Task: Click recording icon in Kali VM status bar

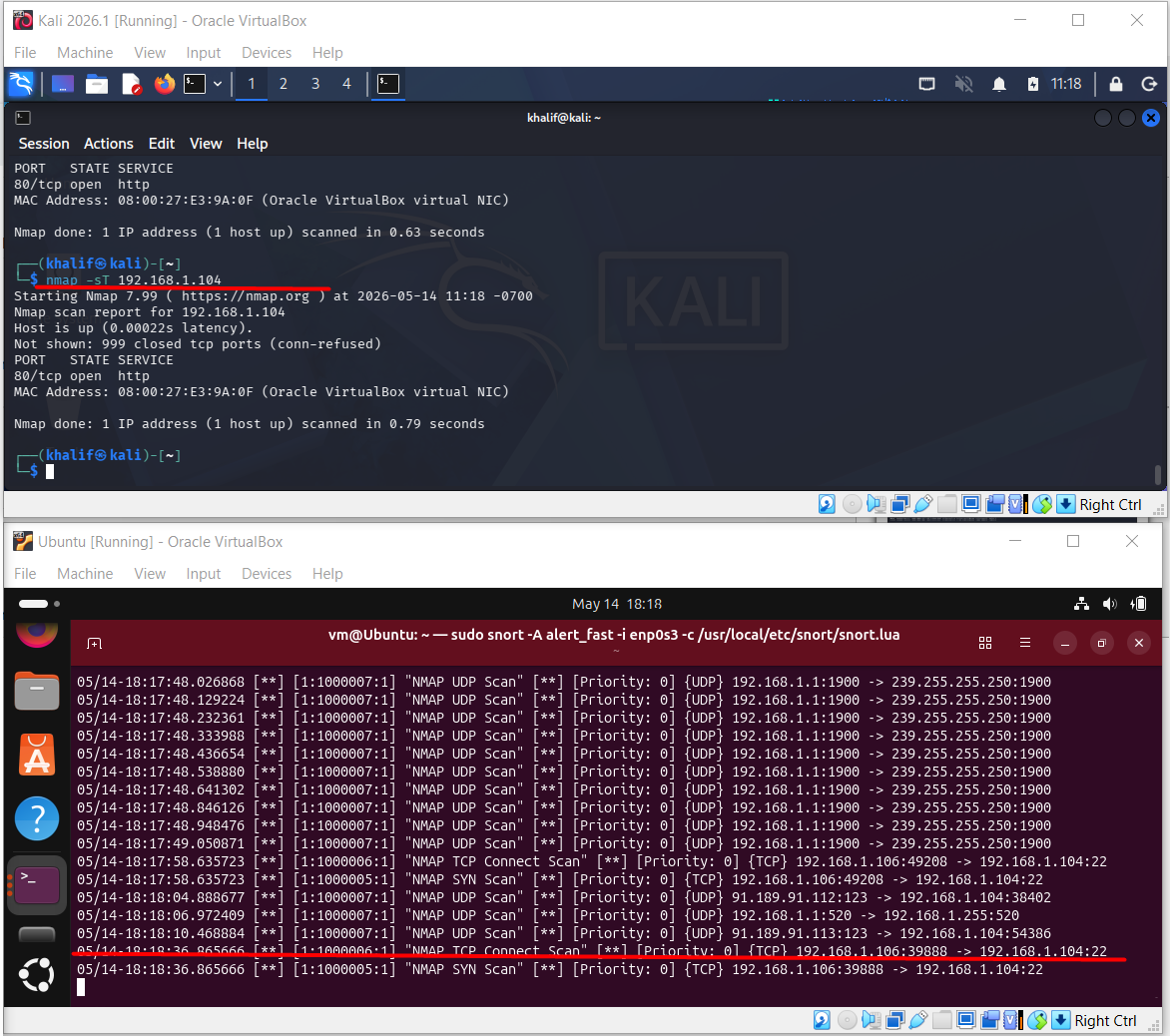Action: tap(994, 504)
